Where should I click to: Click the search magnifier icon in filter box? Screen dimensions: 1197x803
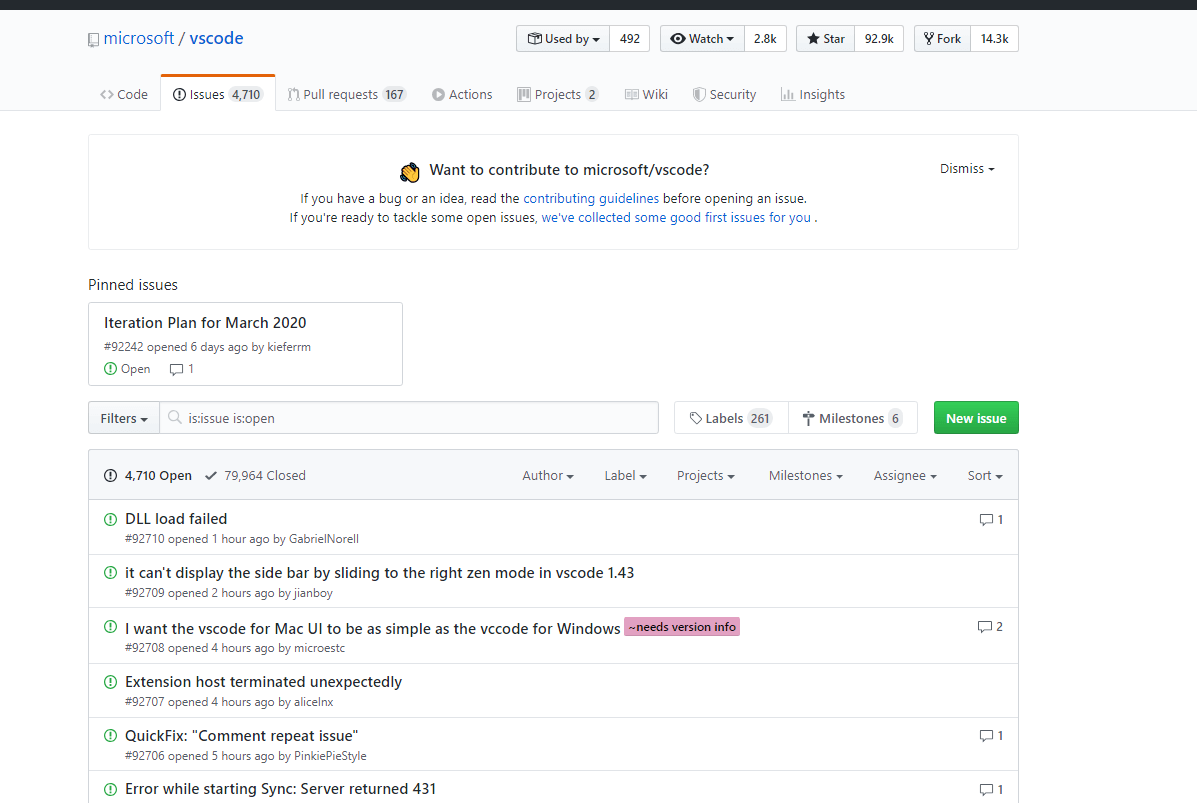pyautogui.click(x=175, y=418)
